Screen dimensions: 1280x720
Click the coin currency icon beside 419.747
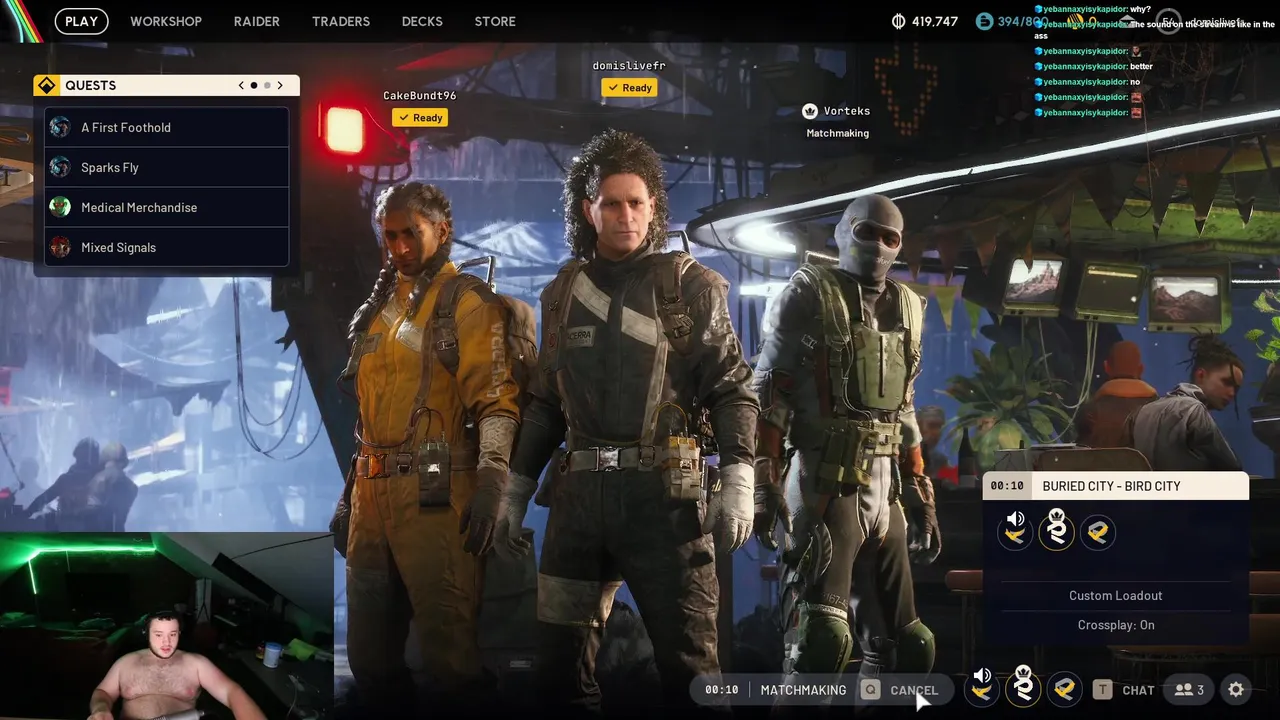(x=898, y=21)
